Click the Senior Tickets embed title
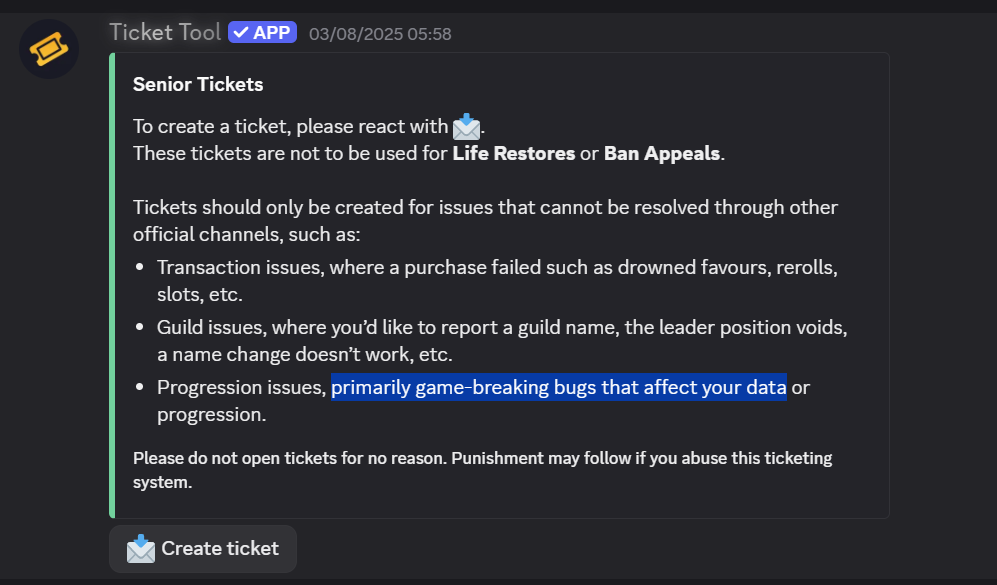This screenshot has height=585, width=997. pos(198,85)
